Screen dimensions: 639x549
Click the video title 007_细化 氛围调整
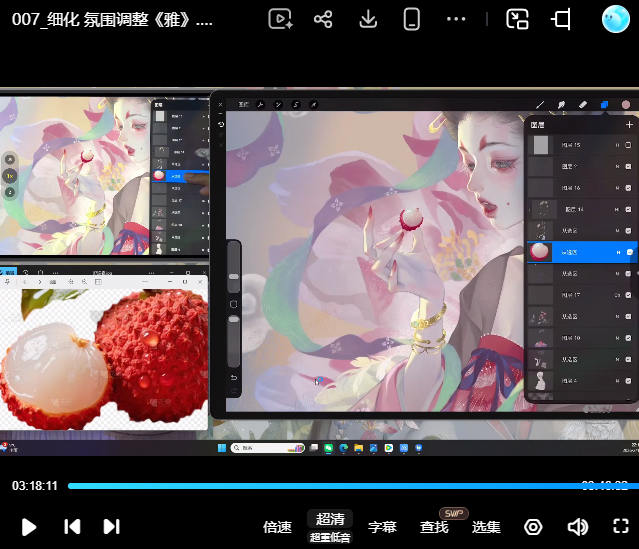tap(112, 19)
